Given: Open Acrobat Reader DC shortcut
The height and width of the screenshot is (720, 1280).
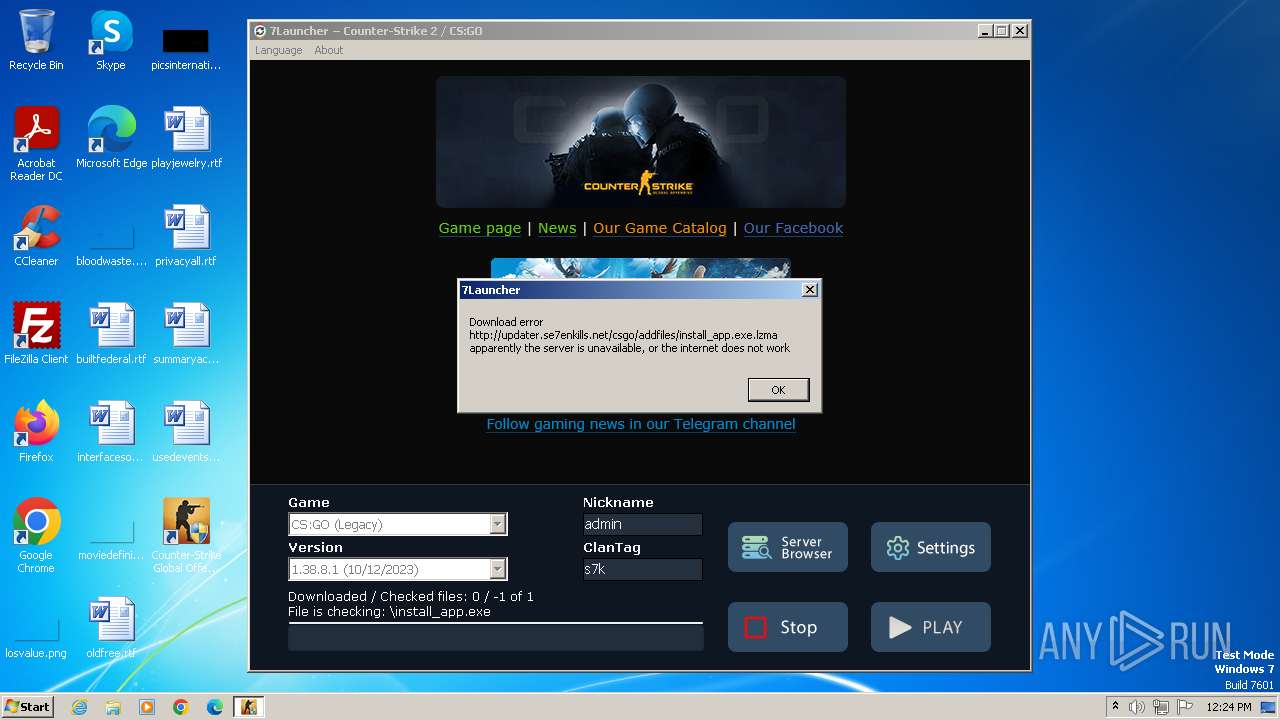Looking at the screenshot, I should click(x=36, y=144).
